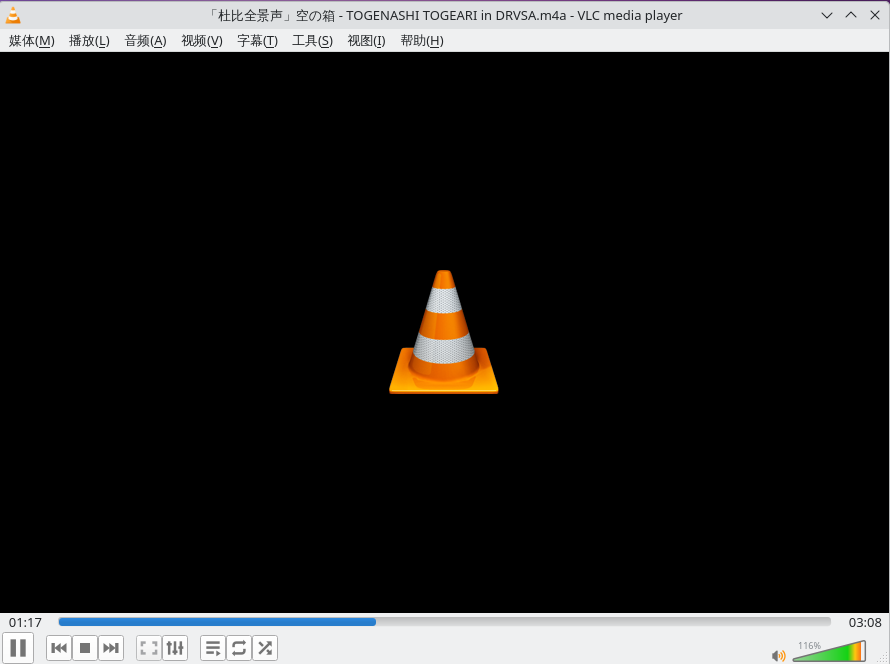The width and height of the screenshot is (890, 664).
Task: Adjust the volume slider at 116%
Action: 829,651
